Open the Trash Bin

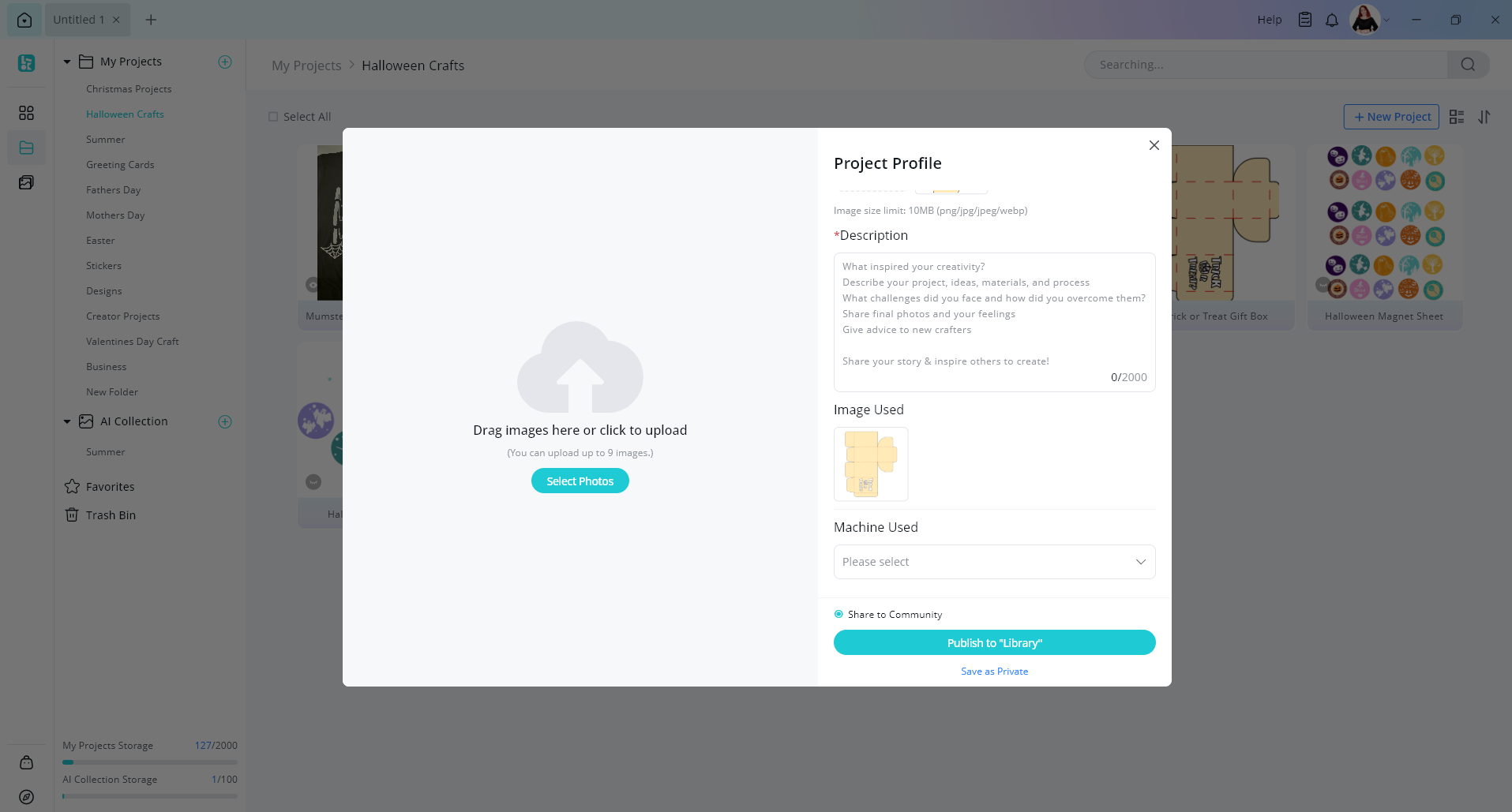pyautogui.click(x=111, y=515)
